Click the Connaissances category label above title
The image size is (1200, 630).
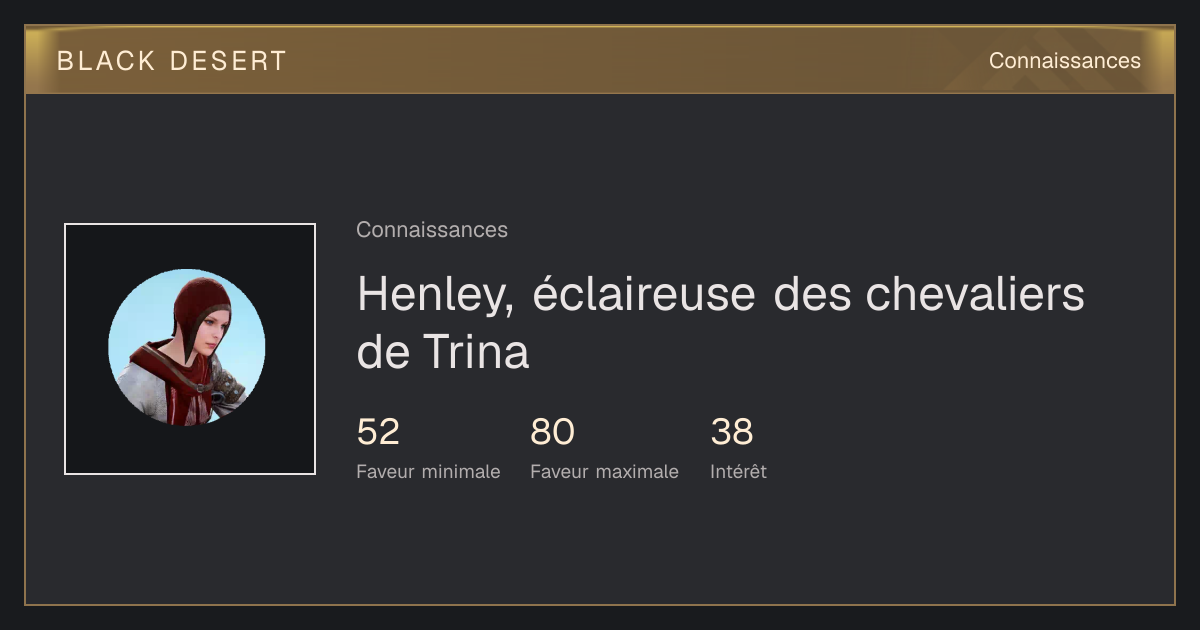[432, 230]
